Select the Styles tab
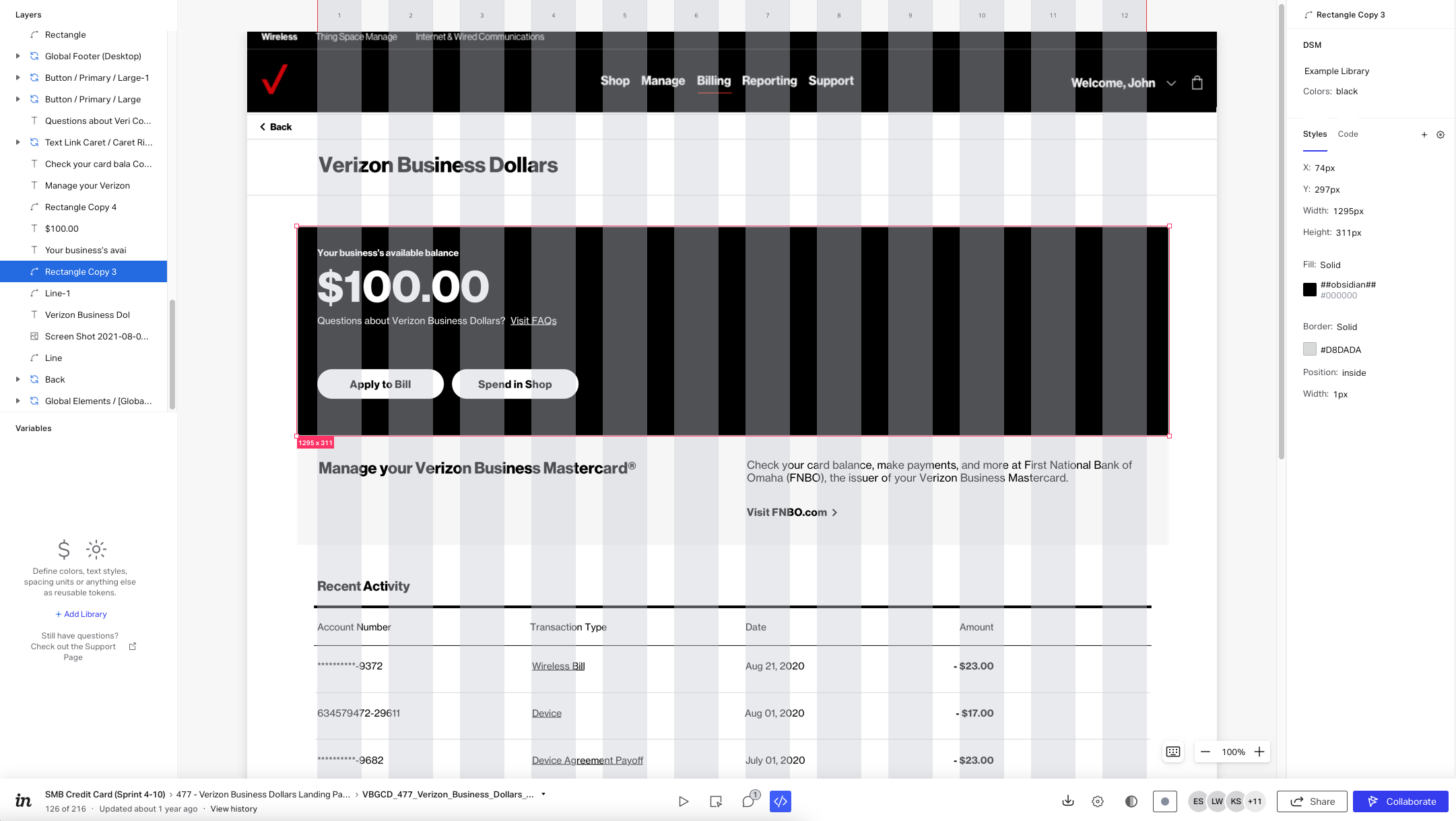The width and height of the screenshot is (1456, 821). coord(1315,134)
